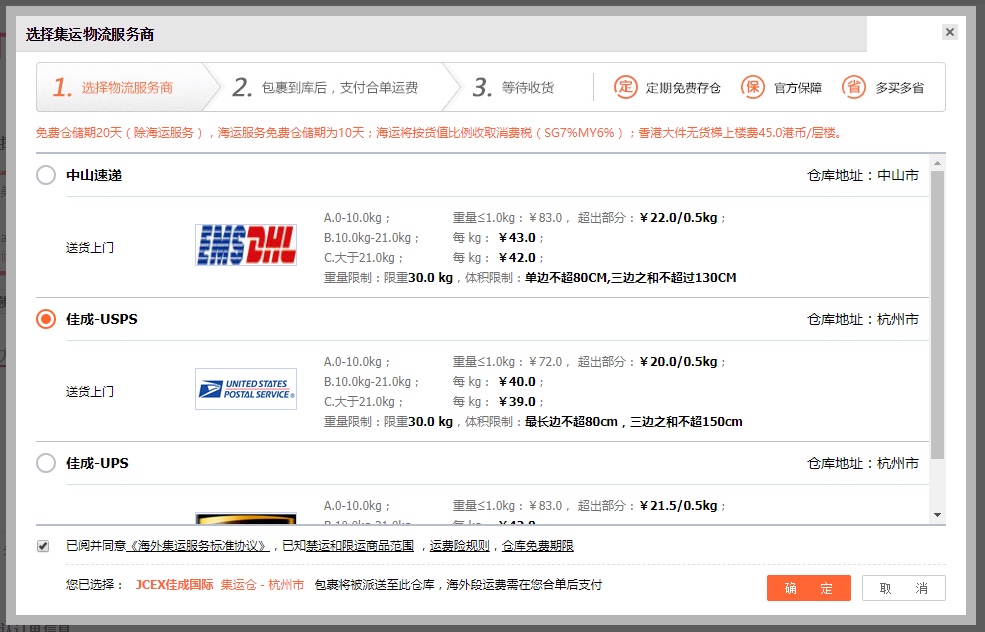Toggle the agreement checkbox
This screenshot has height=632, width=985.
pos(43,546)
